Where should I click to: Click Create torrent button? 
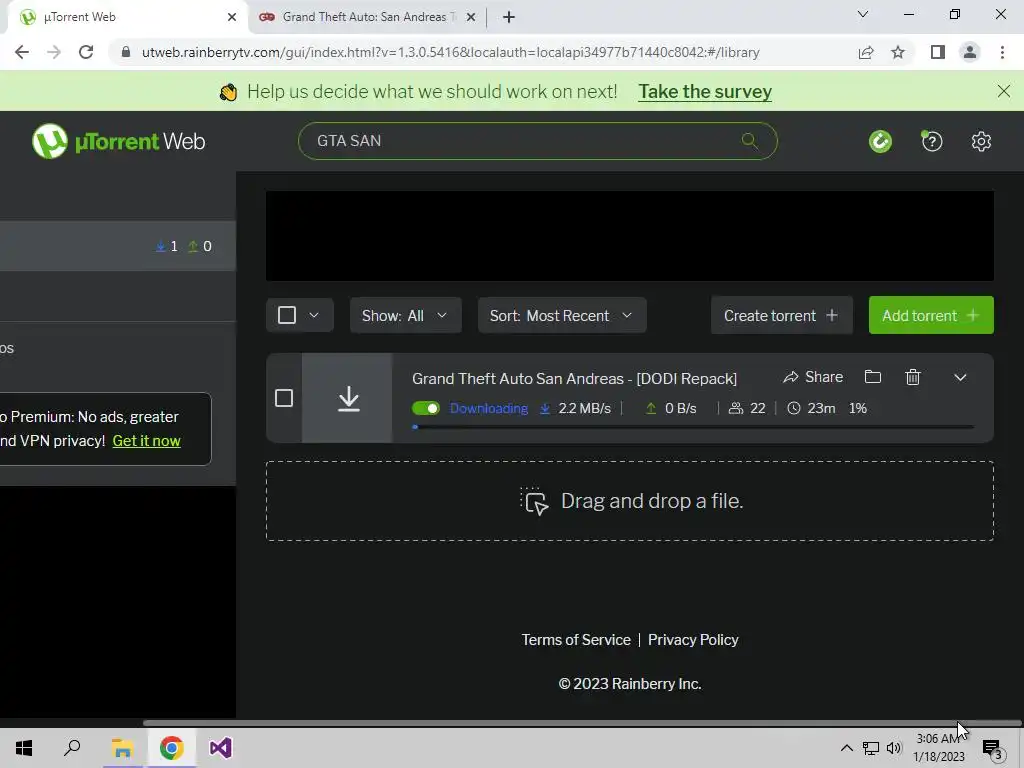pyautogui.click(x=782, y=315)
